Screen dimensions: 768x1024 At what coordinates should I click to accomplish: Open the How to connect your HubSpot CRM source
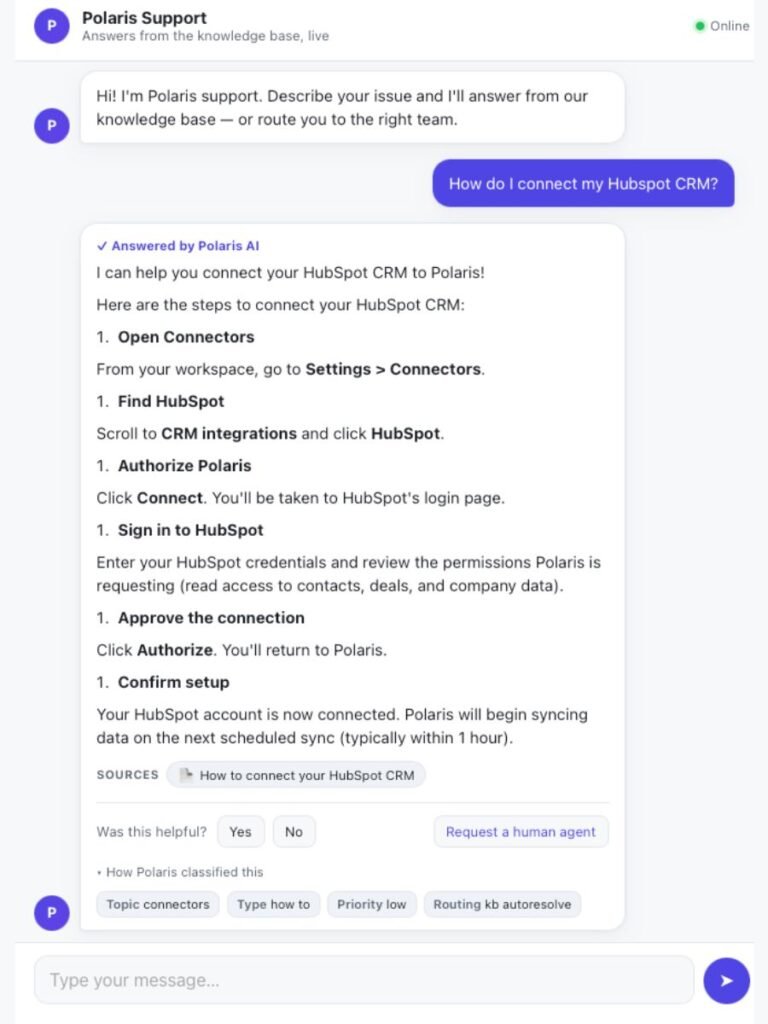click(x=296, y=775)
